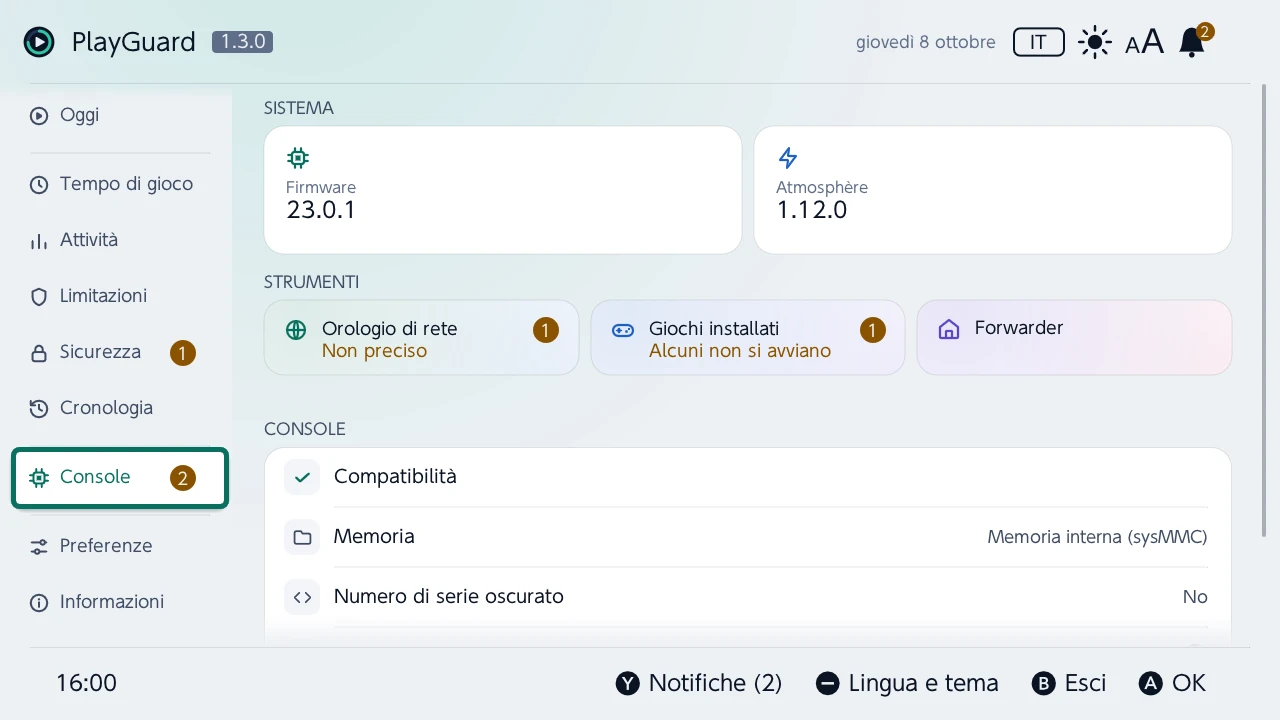Click the B Esci footer button
Screen dimensions: 1280x720
pos(1069,683)
